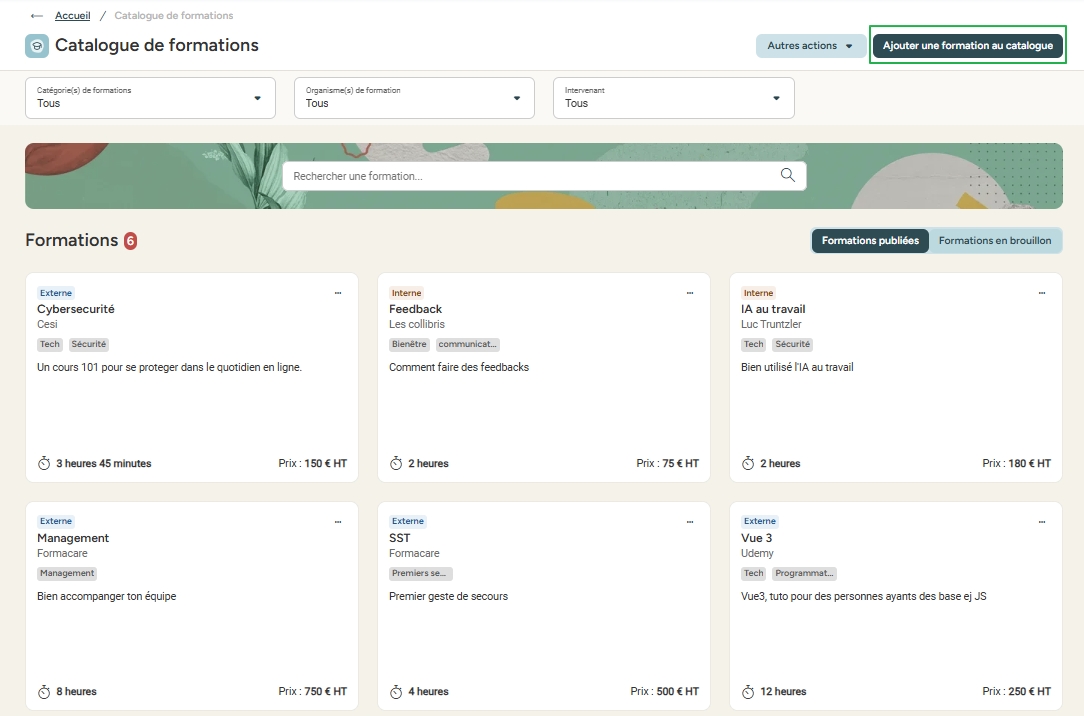Expand the Intervenant filter dropdown

(x=673, y=98)
